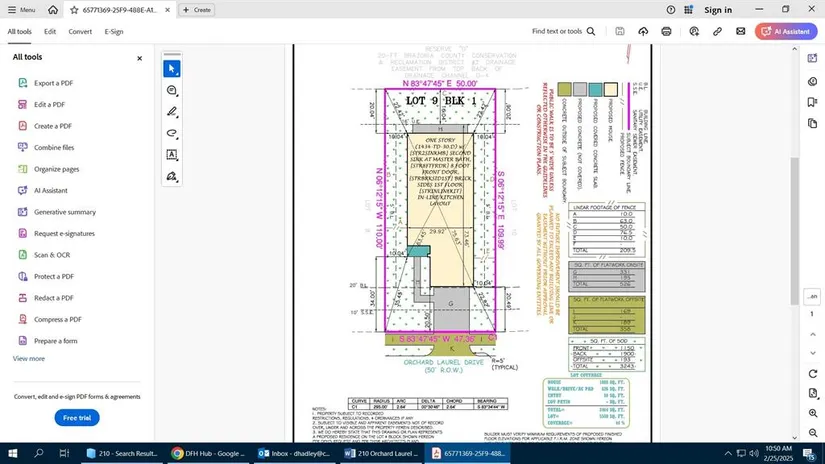Viewport: 825px width, 464px height.
Task: Activate the add text box tool
Action: 172,155
